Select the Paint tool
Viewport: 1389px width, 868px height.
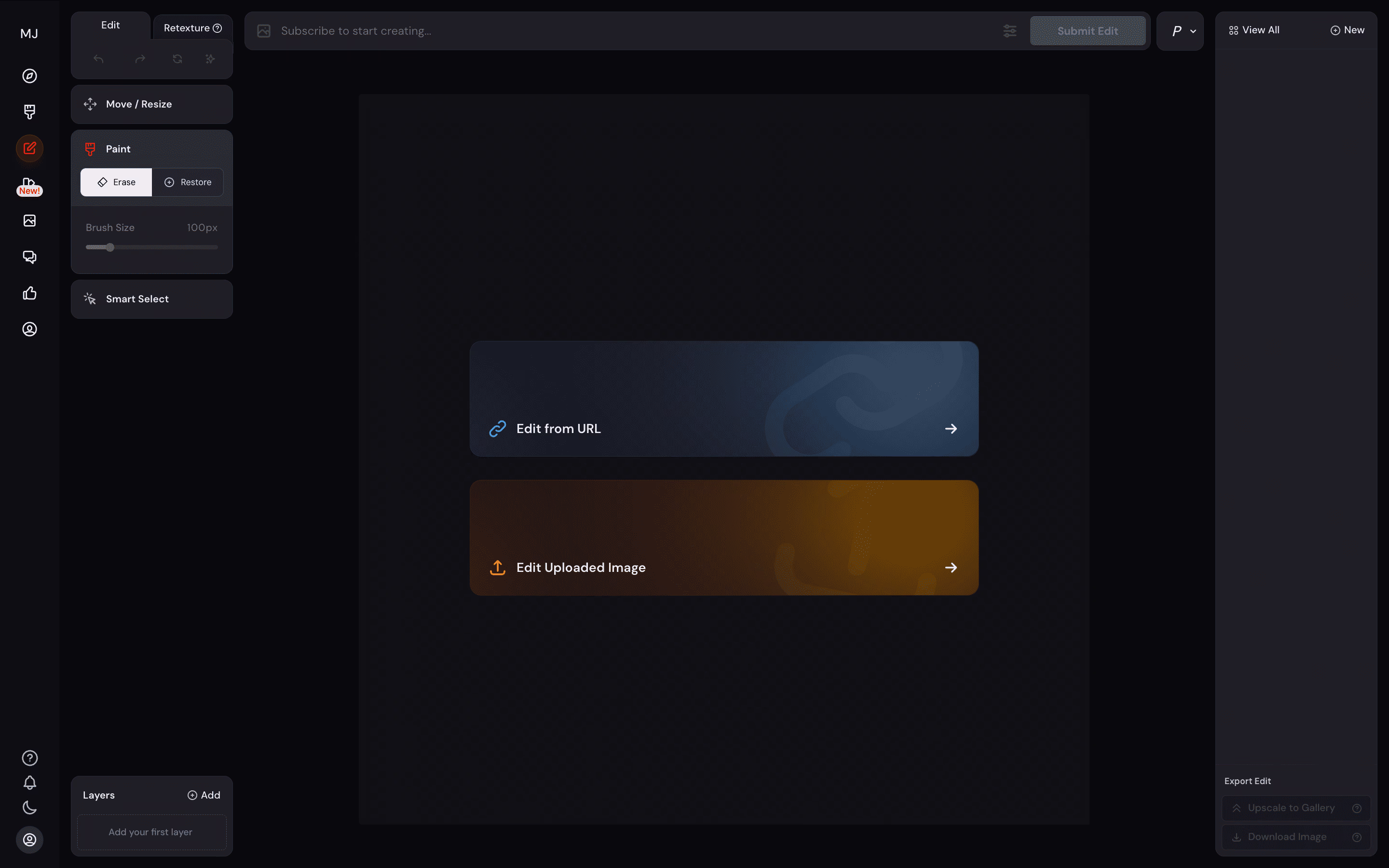click(151, 149)
